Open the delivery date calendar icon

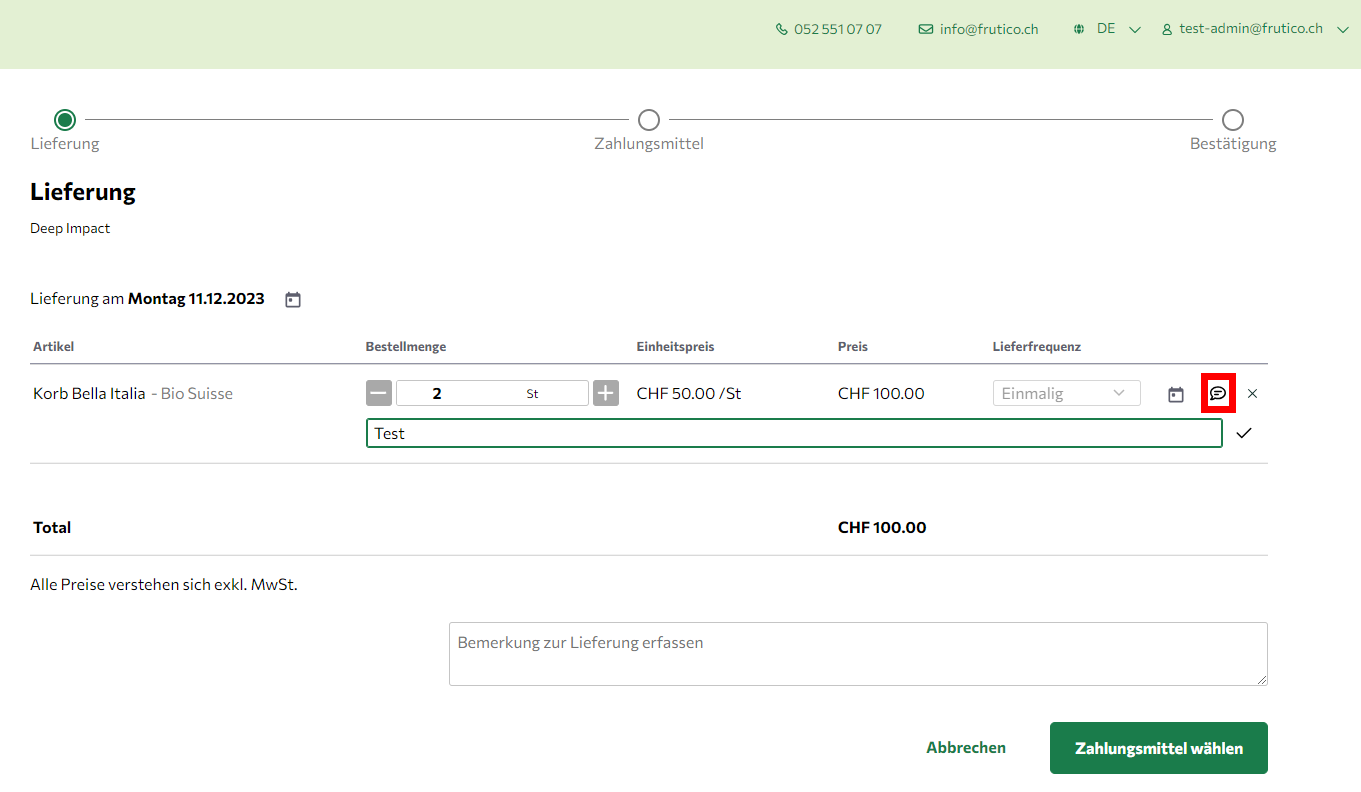pyautogui.click(x=293, y=299)
